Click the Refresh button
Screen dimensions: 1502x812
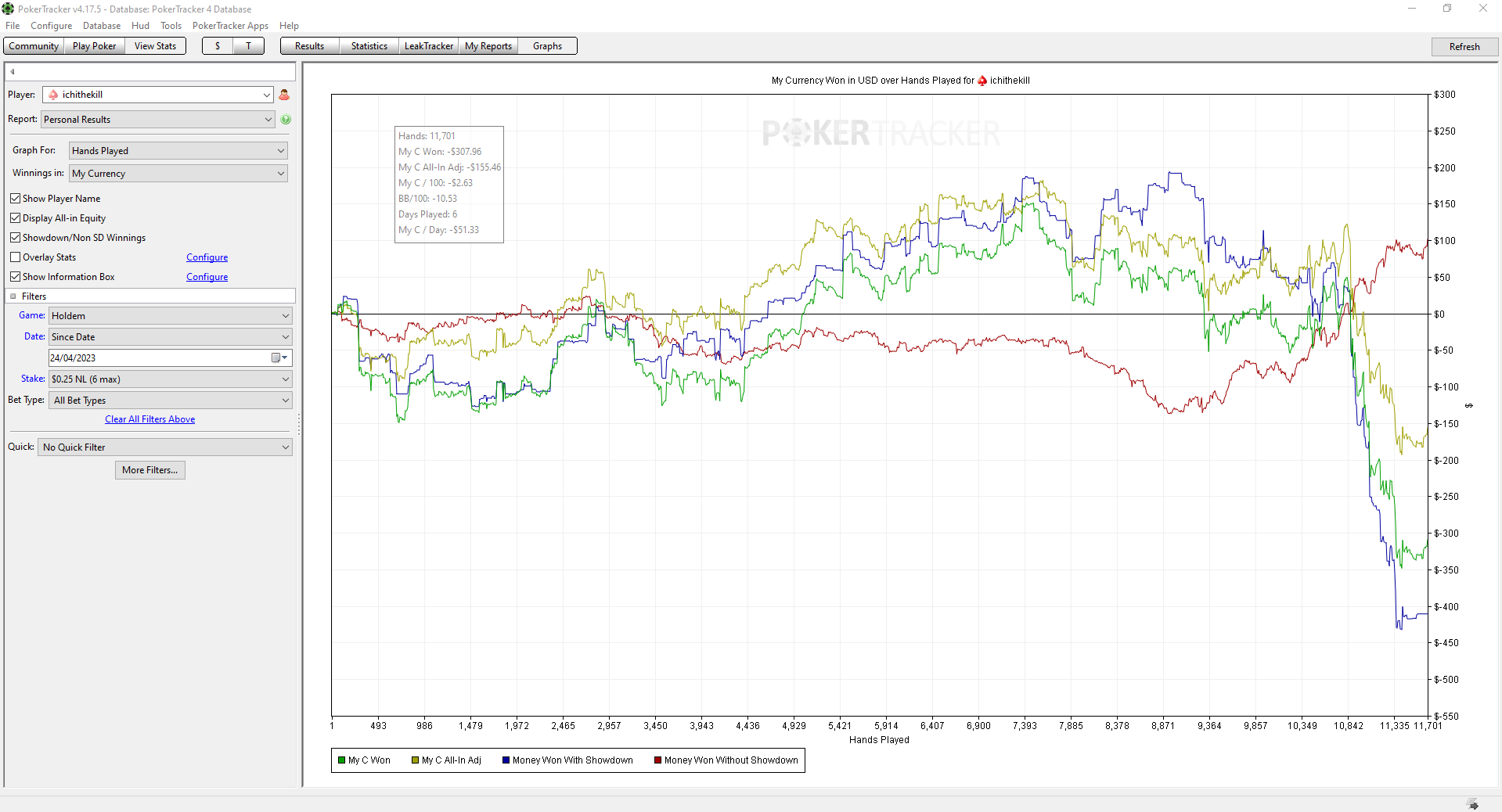tap(1464, 47)
